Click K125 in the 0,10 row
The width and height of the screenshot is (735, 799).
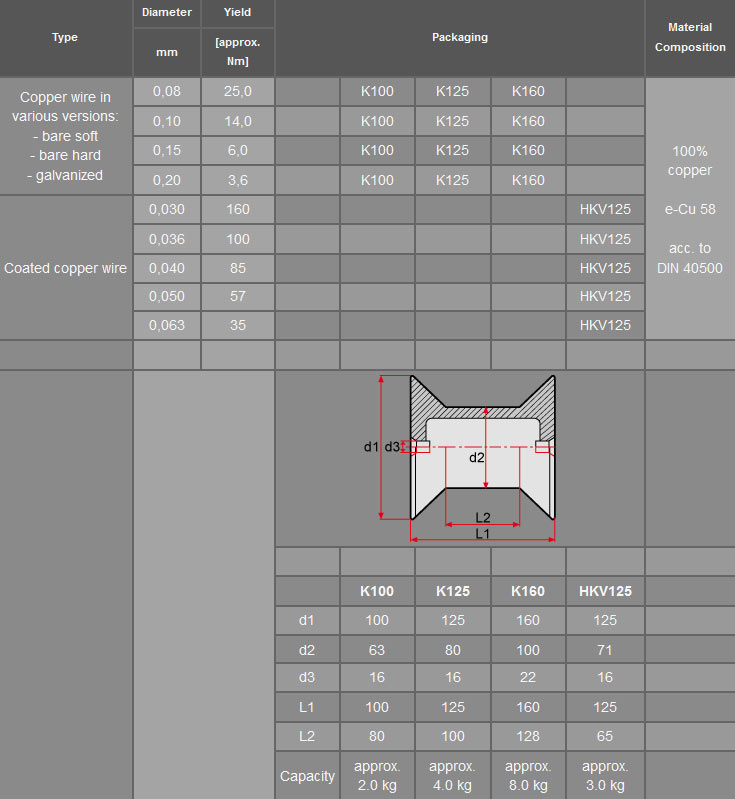tap(453, 121)
